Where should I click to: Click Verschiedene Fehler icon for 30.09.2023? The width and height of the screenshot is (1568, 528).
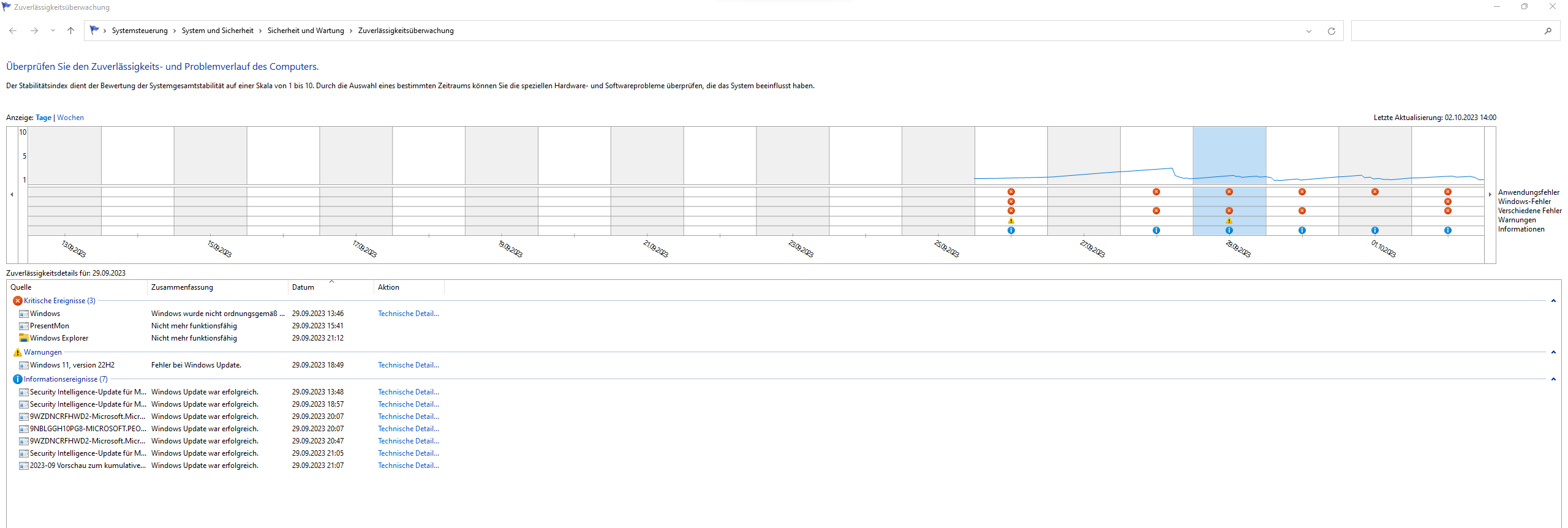click(x=1302, y=211)
